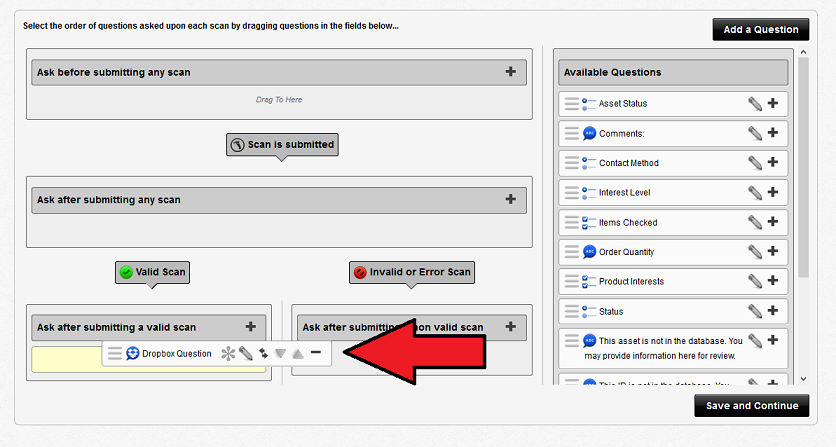Add Order Quantity with the plus icon
836x447 pixels.
coord(773,251)
